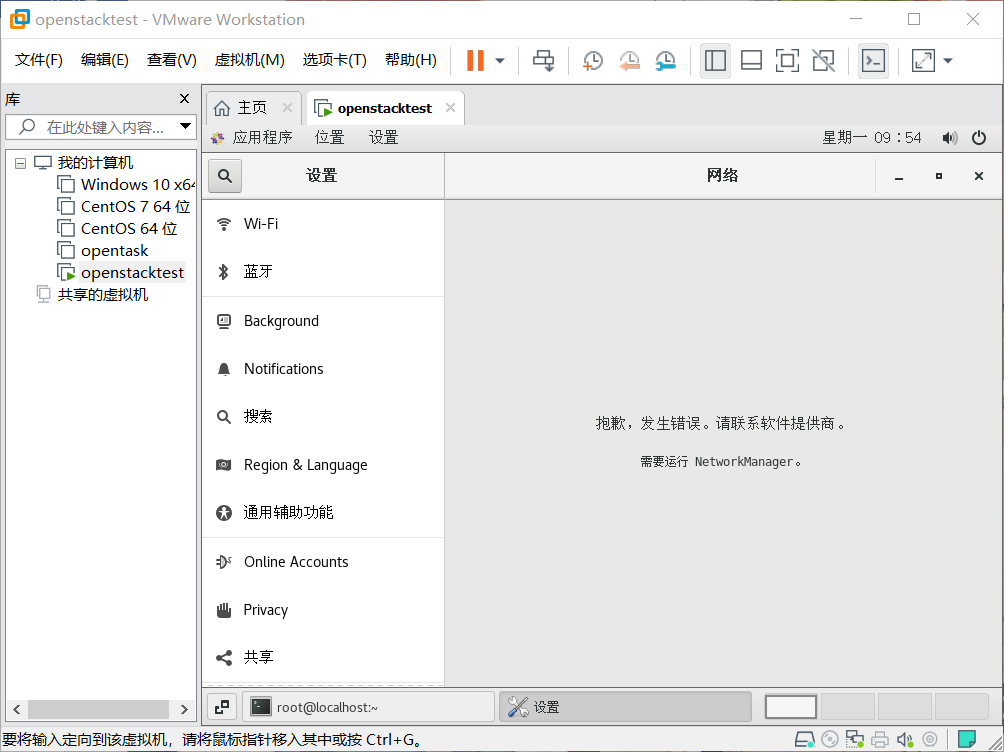Send Ctrl+Alt+Del to the guest

click(543, 60)
